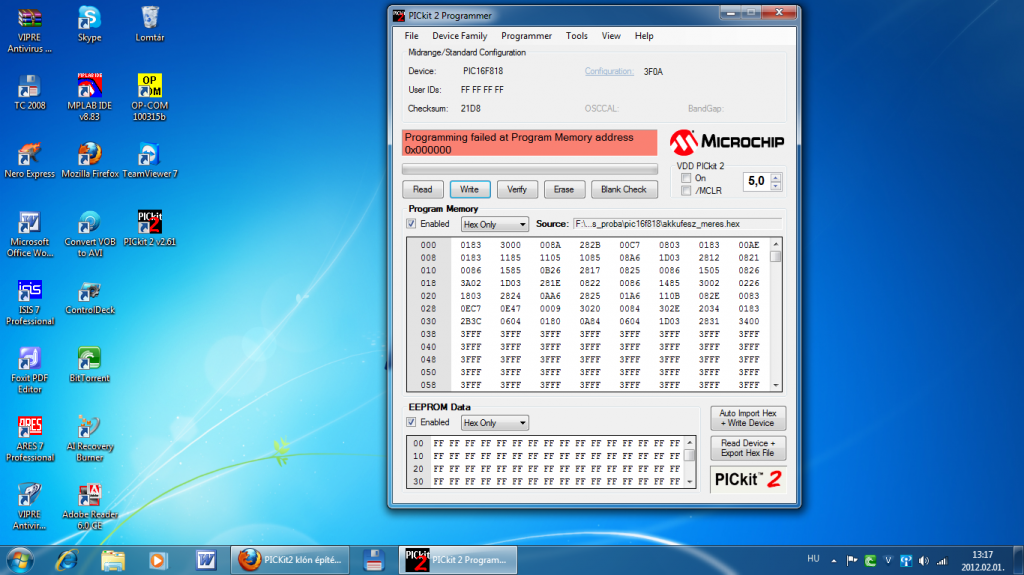1024x575 pixels.
Task: Launch TC 2008 desktop shortcut
Action: coord(29,92)
